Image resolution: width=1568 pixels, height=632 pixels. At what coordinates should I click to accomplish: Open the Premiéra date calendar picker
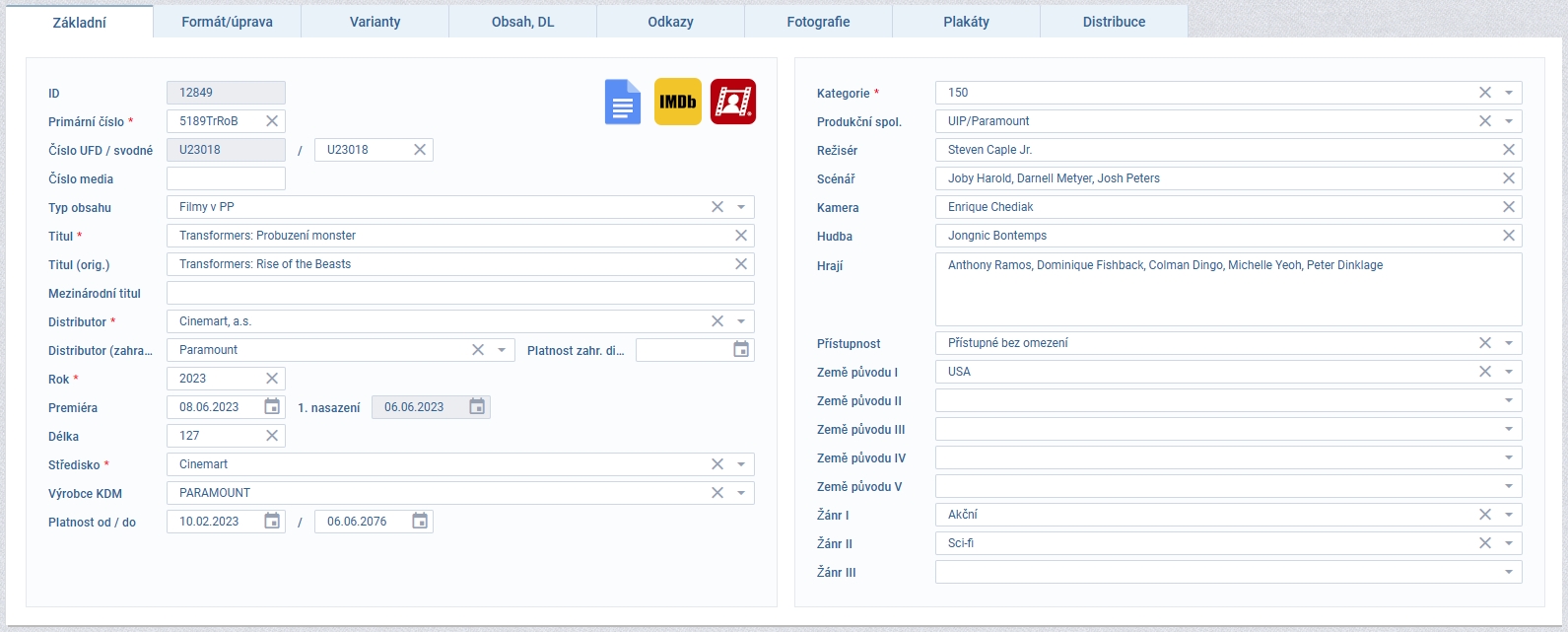click(272, 407)
